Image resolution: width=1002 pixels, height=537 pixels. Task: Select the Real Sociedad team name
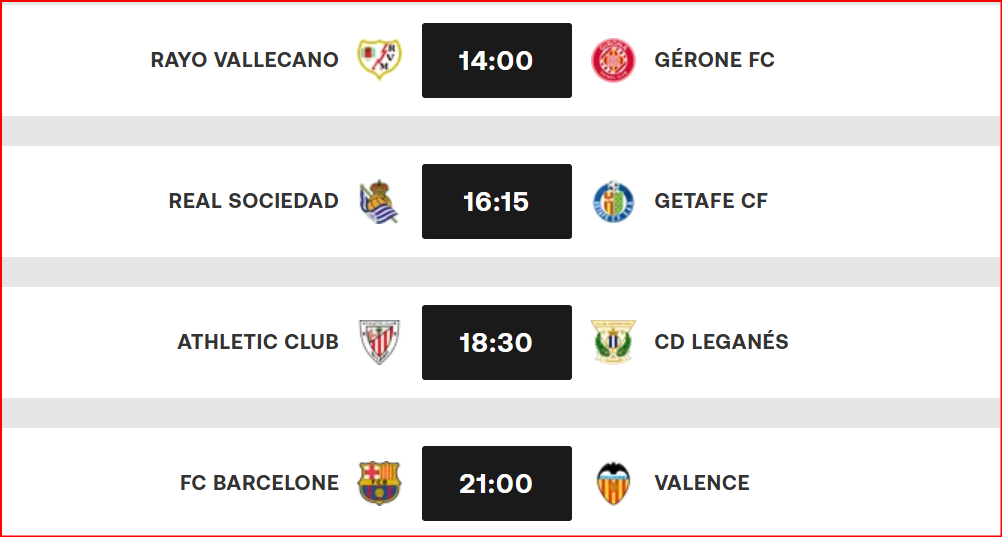click(x=253, y=201)
